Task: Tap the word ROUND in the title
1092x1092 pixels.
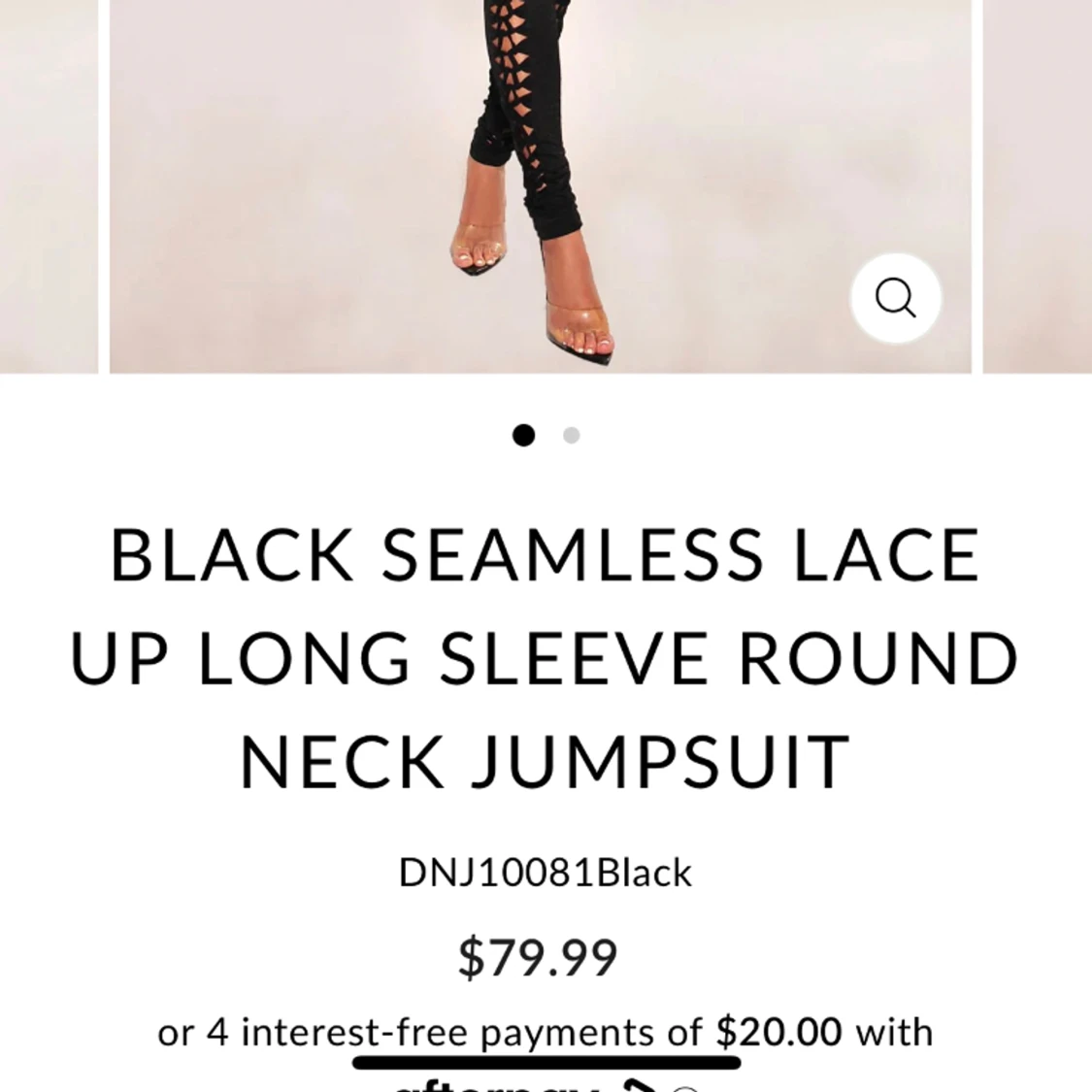Action: (878, 659)
